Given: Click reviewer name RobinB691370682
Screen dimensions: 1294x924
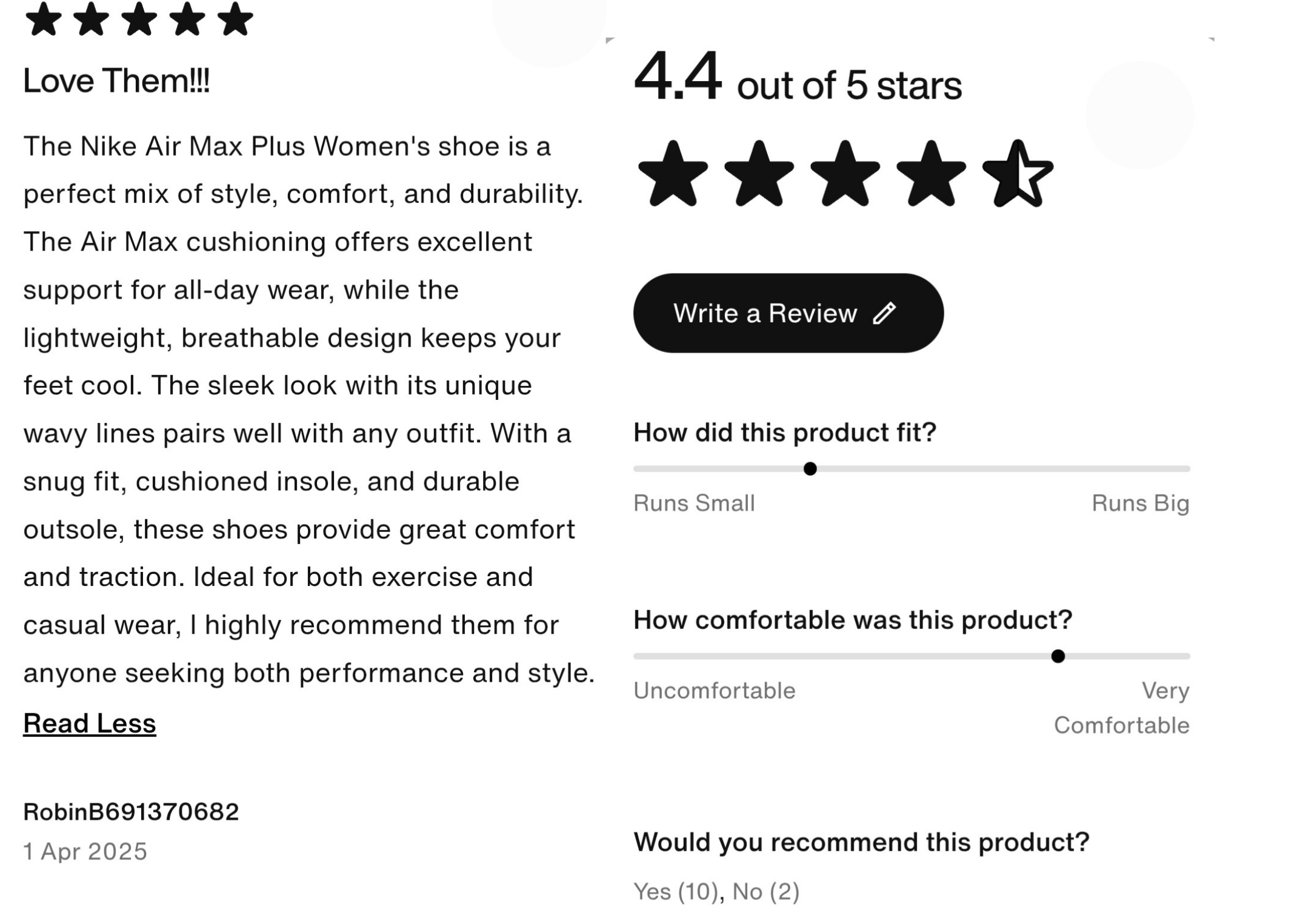Looking at the screenshot, I should [x=131, y=812].
